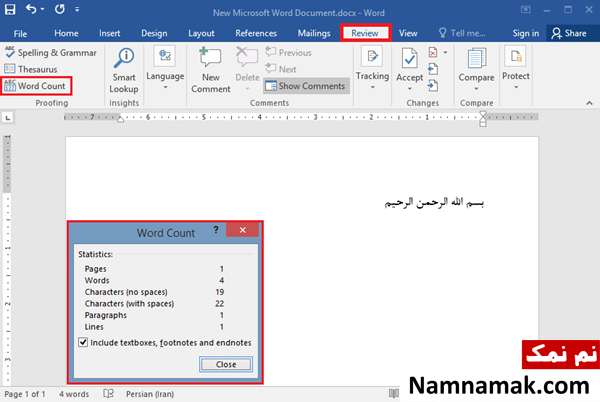Open Smart Lookup insights
Viewport: 600px width, 402px height.
pyautogui.click(x=124, y=71)
